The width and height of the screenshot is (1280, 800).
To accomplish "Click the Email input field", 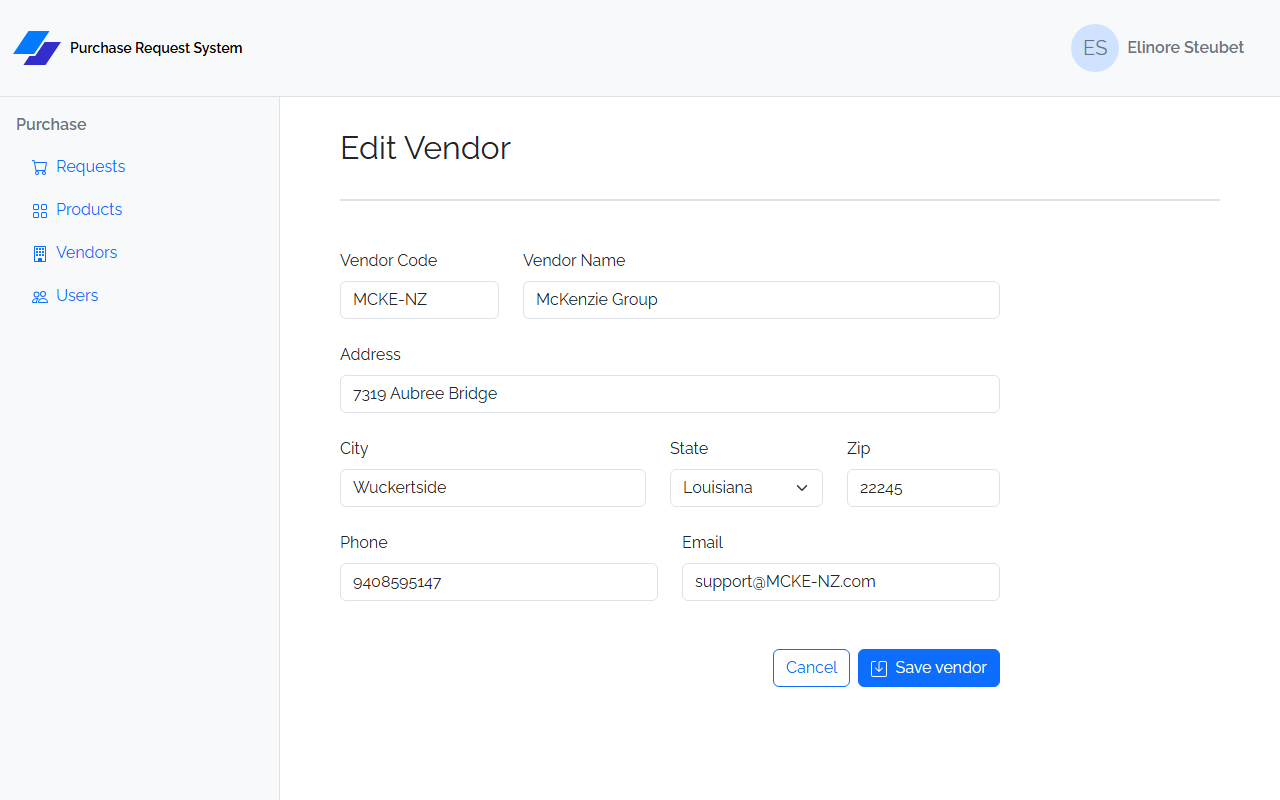I will pos(841,582).
